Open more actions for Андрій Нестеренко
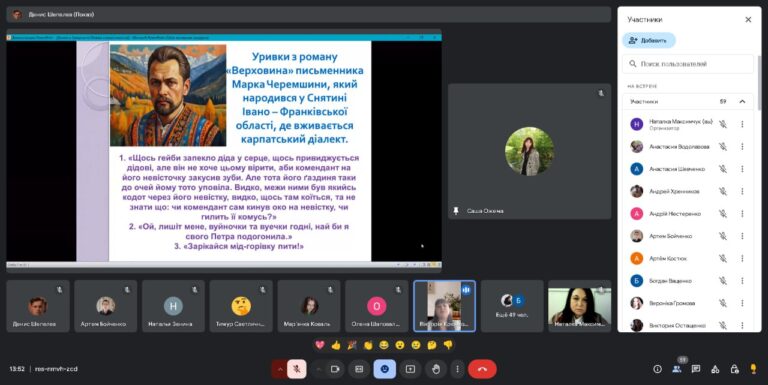Image resolution: width=768 pixels, height=385 pixels. (x=743, y=214)
